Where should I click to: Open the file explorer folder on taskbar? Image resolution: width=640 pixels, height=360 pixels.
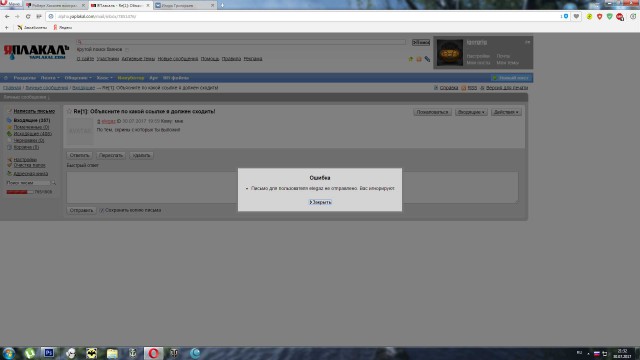coord(112,353)
